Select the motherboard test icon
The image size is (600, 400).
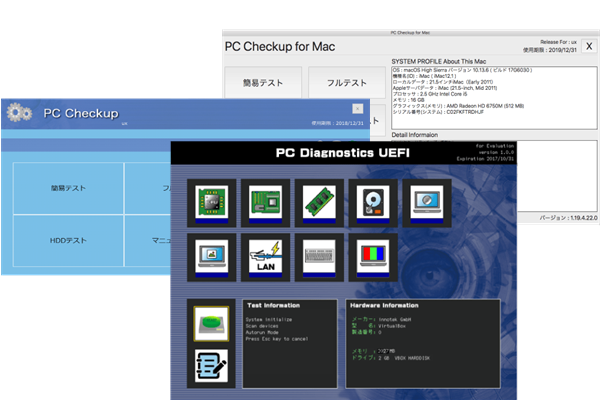pyautogui.click(x=265, y=203)
